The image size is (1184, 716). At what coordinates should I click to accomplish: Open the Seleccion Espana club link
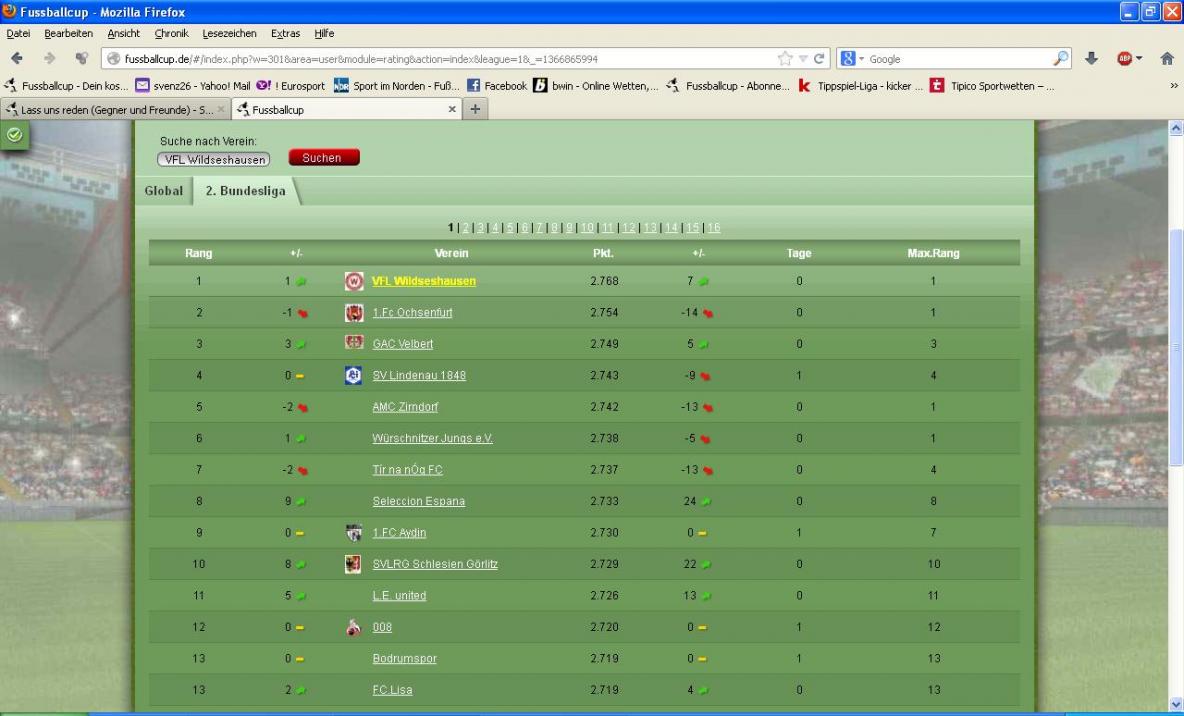pos(418,501)
